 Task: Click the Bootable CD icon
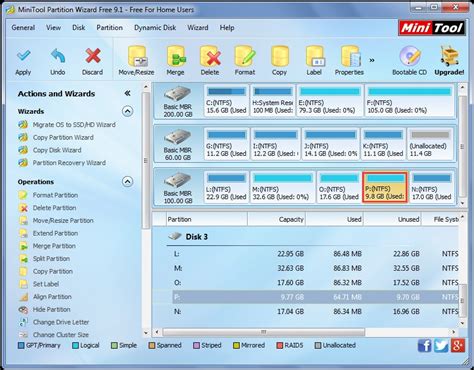pyautogui.click(x=410, y=56)
